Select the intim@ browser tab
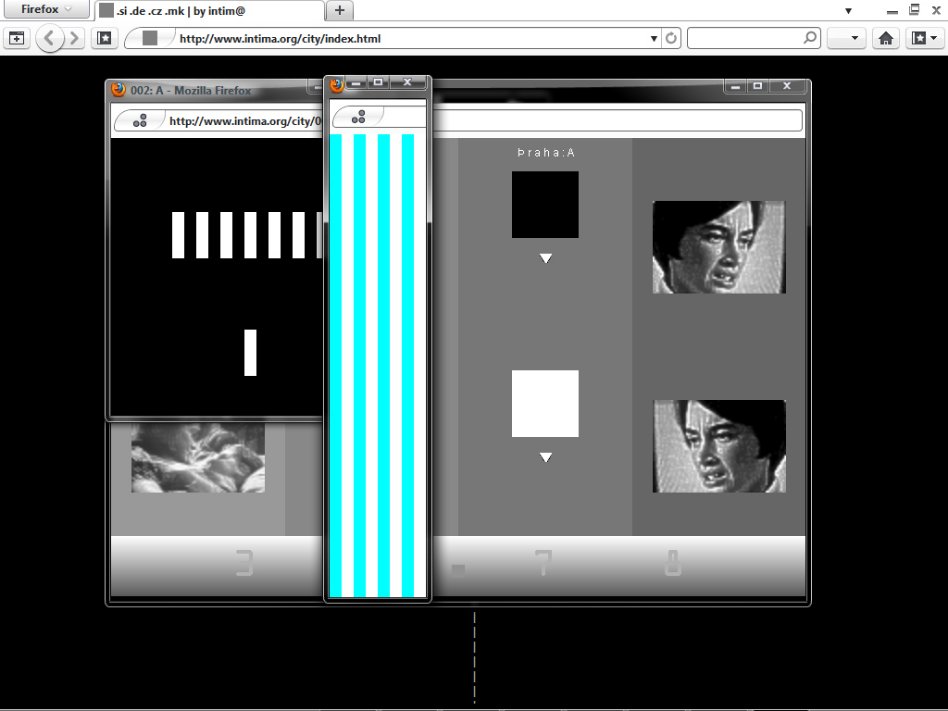This screenshot has height=711, width=948. (209, 10)
